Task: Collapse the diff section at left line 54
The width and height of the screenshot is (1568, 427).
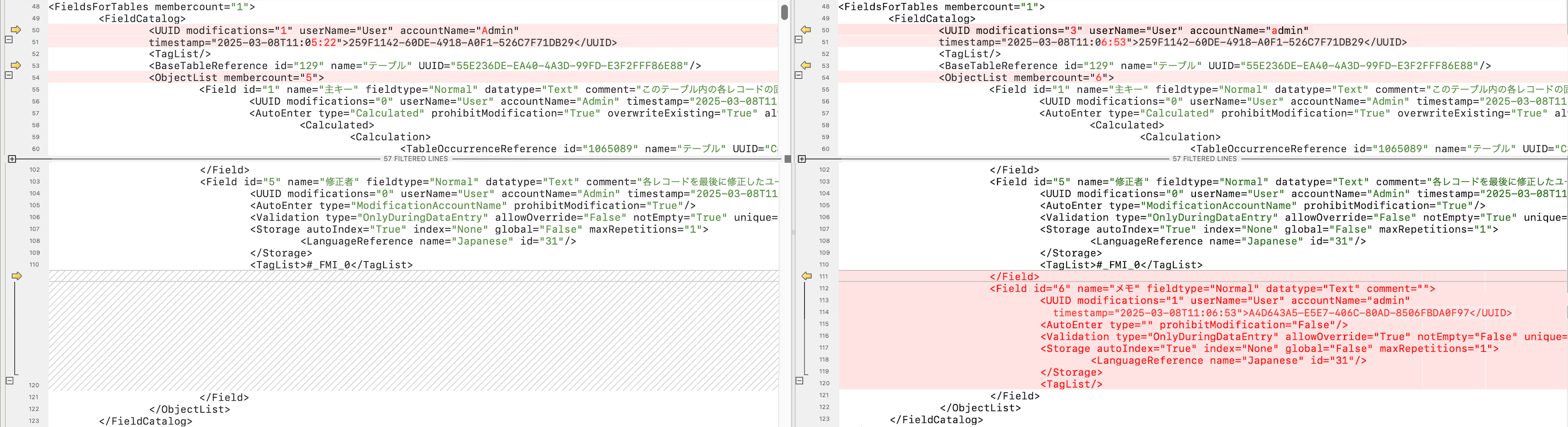Action: pos(8,75)
